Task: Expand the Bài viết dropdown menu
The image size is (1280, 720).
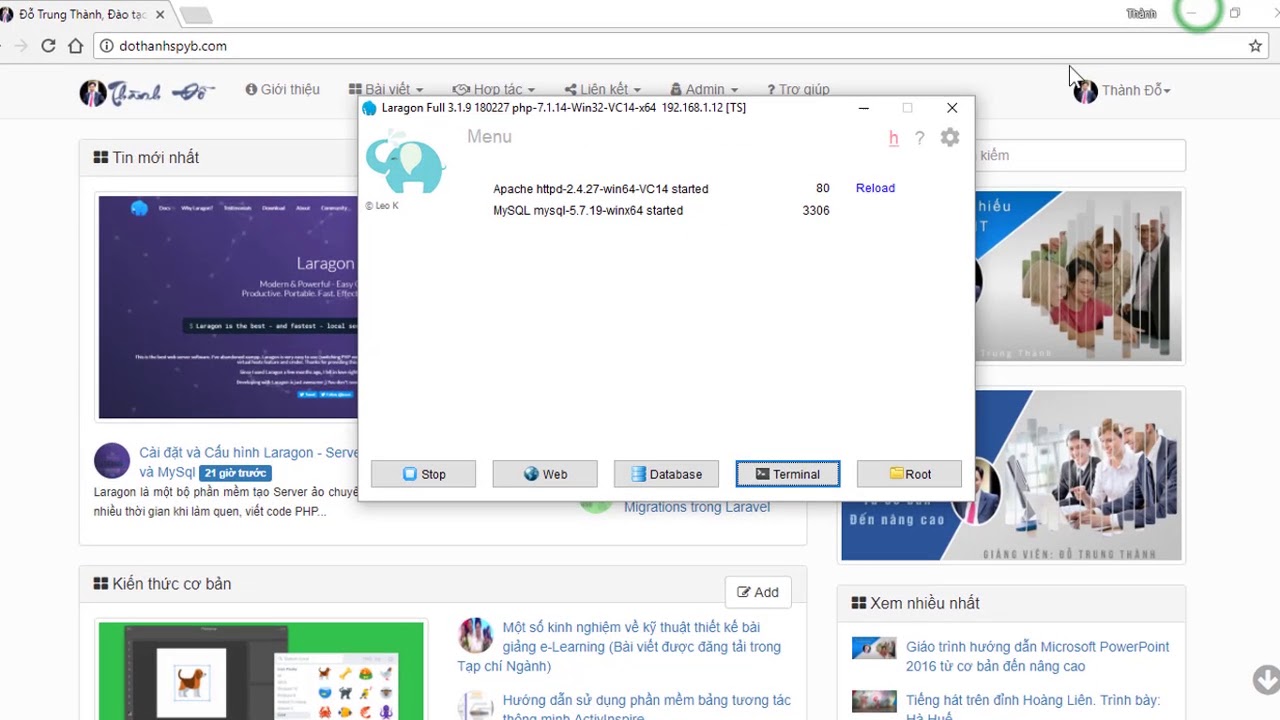Action: click(386, 90)
